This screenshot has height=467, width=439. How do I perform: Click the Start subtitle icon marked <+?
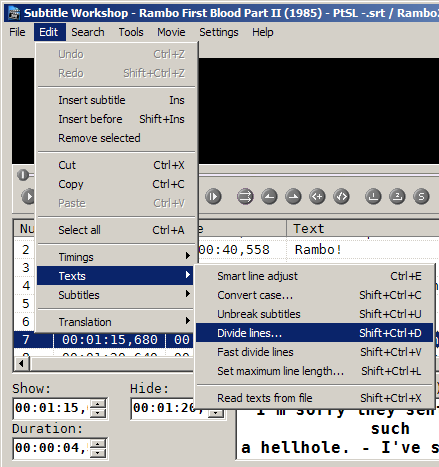click(x=317, y=196)
